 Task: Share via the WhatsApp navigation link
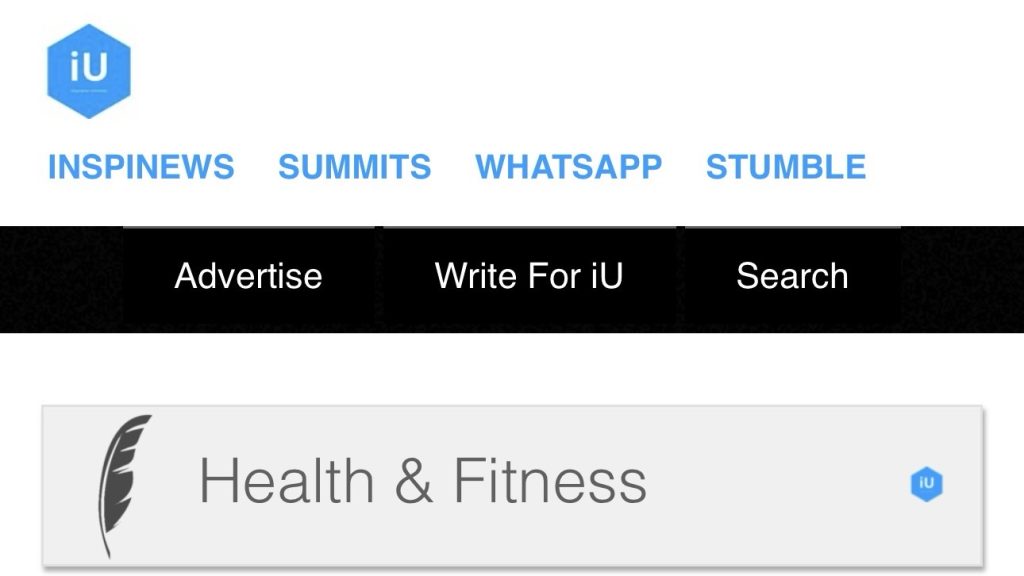568,166
